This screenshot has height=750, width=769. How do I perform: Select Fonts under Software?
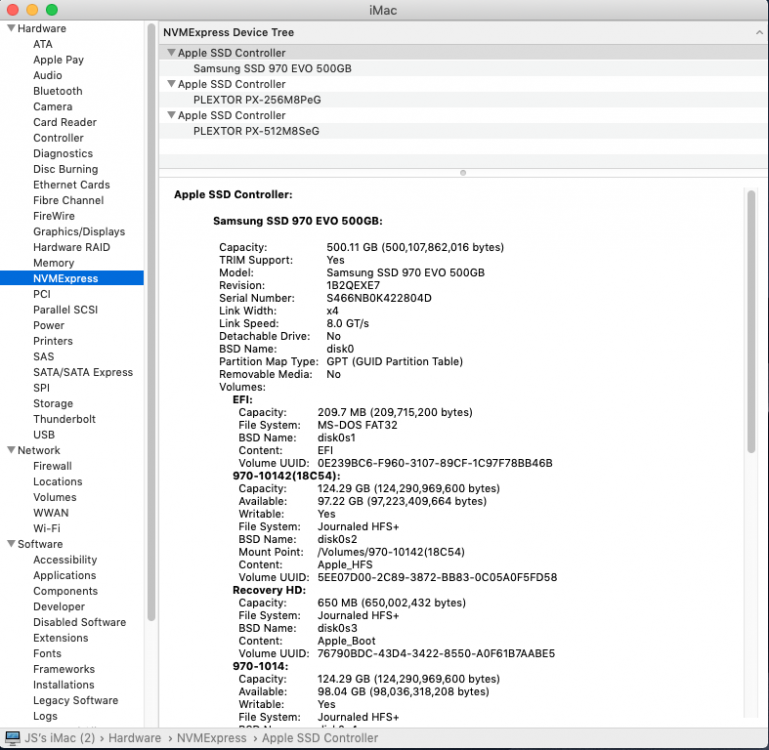pos(47,653)
